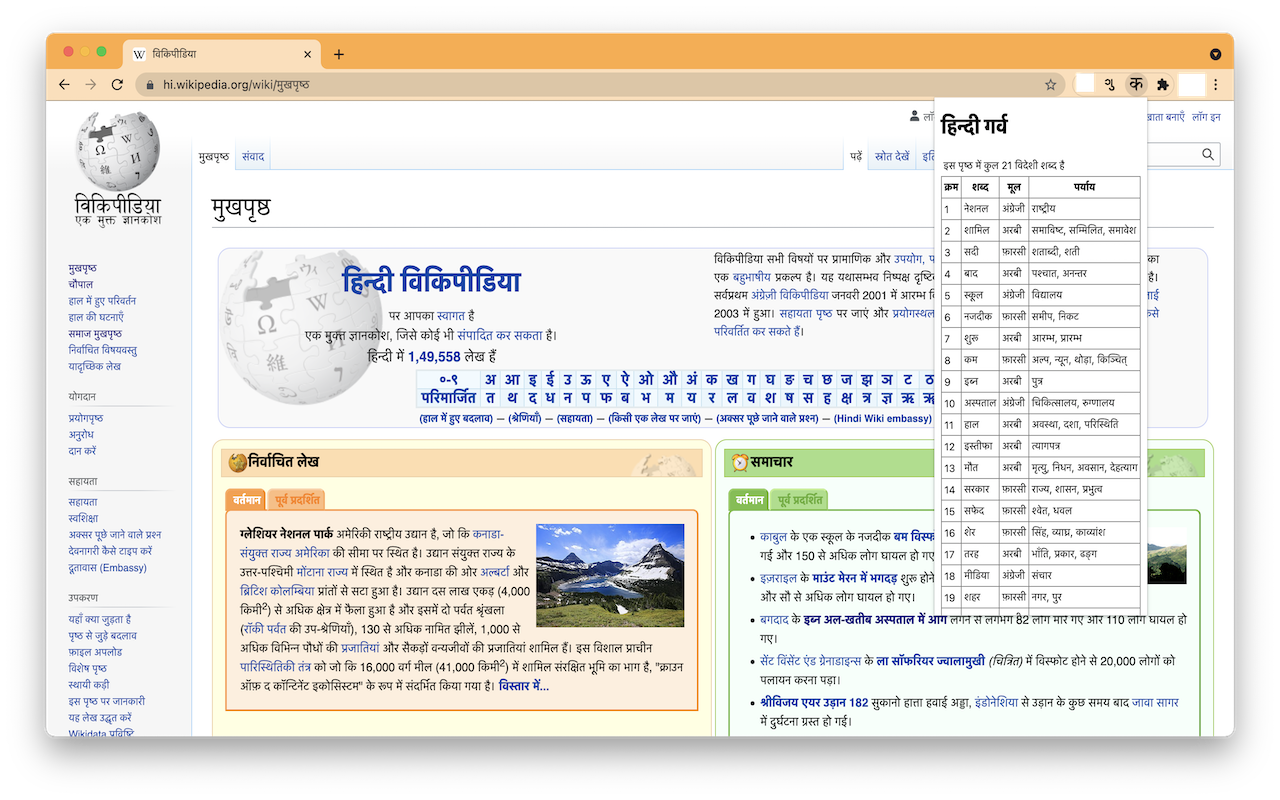1280x800 pixels.
Task: Select पूर्व प्रदर्शित tab under निर्वाचित लेख
Action: click(x=297, y=500)
